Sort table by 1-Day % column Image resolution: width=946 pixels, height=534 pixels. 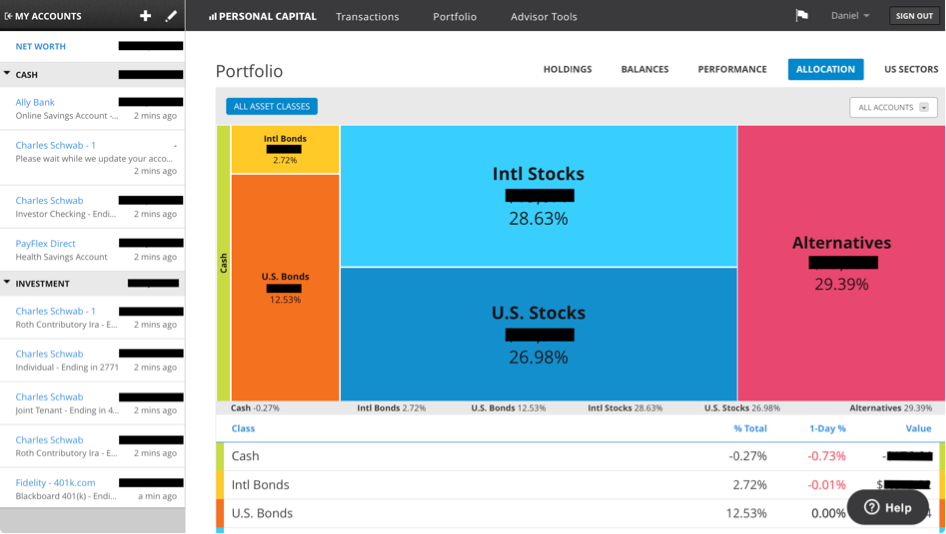827,428
